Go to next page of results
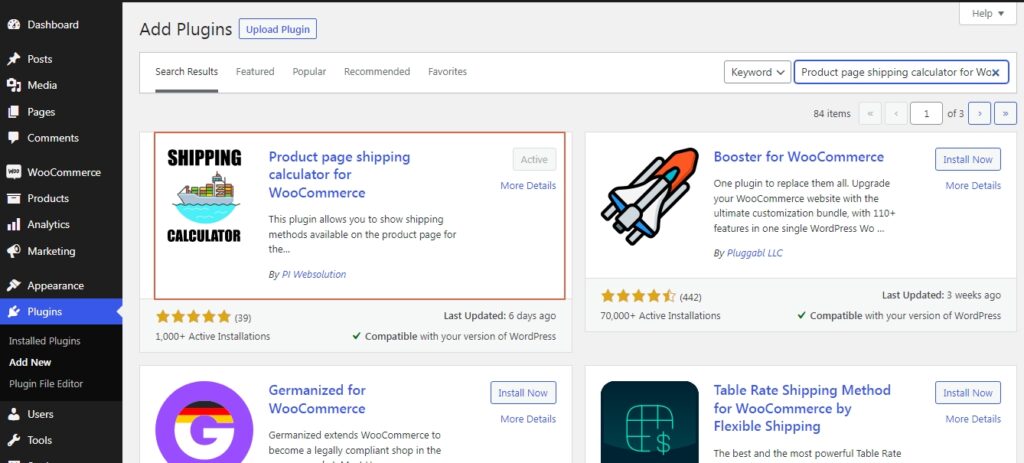1024x463 pixels. tap(979, 113)
